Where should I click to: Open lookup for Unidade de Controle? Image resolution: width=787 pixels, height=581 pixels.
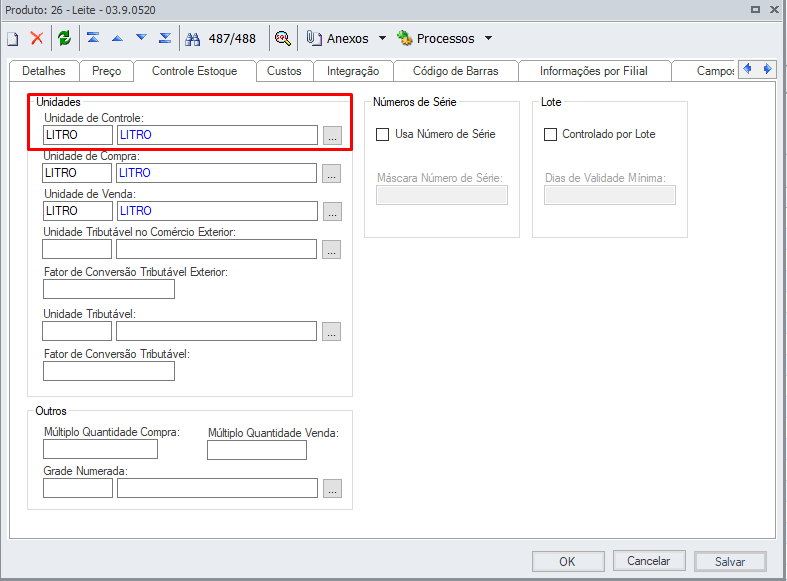coord(332,135)
